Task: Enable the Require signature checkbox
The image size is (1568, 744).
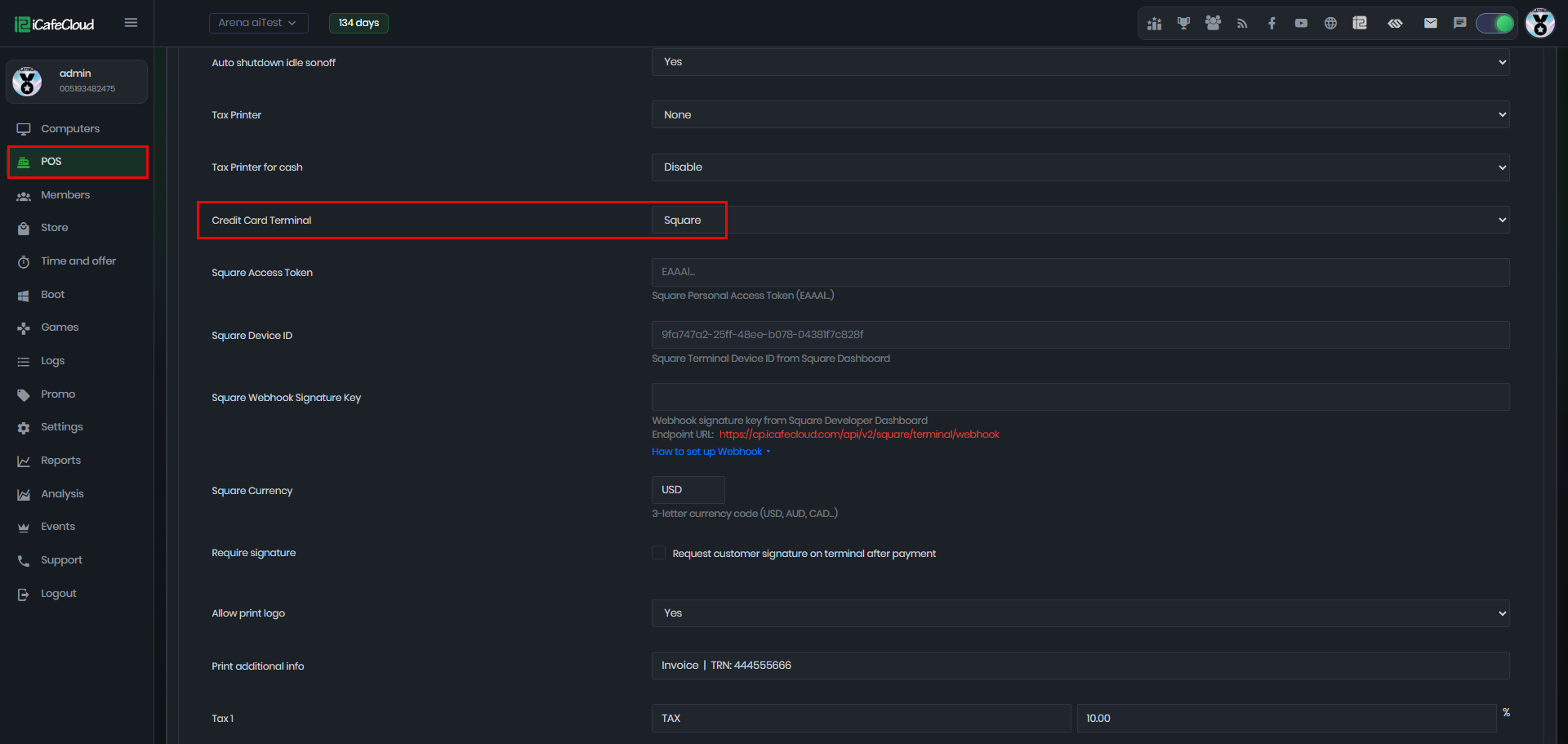Action: click(659, 553)
